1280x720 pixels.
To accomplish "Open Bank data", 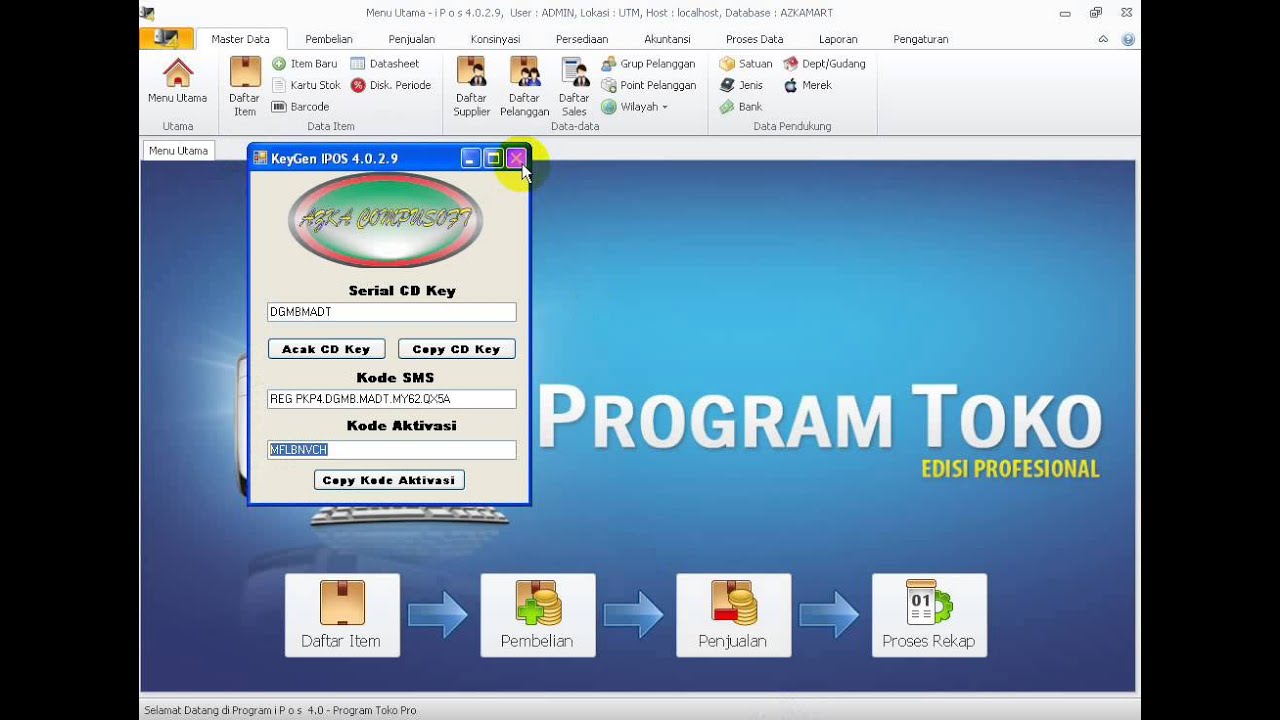I will point(740,106).
